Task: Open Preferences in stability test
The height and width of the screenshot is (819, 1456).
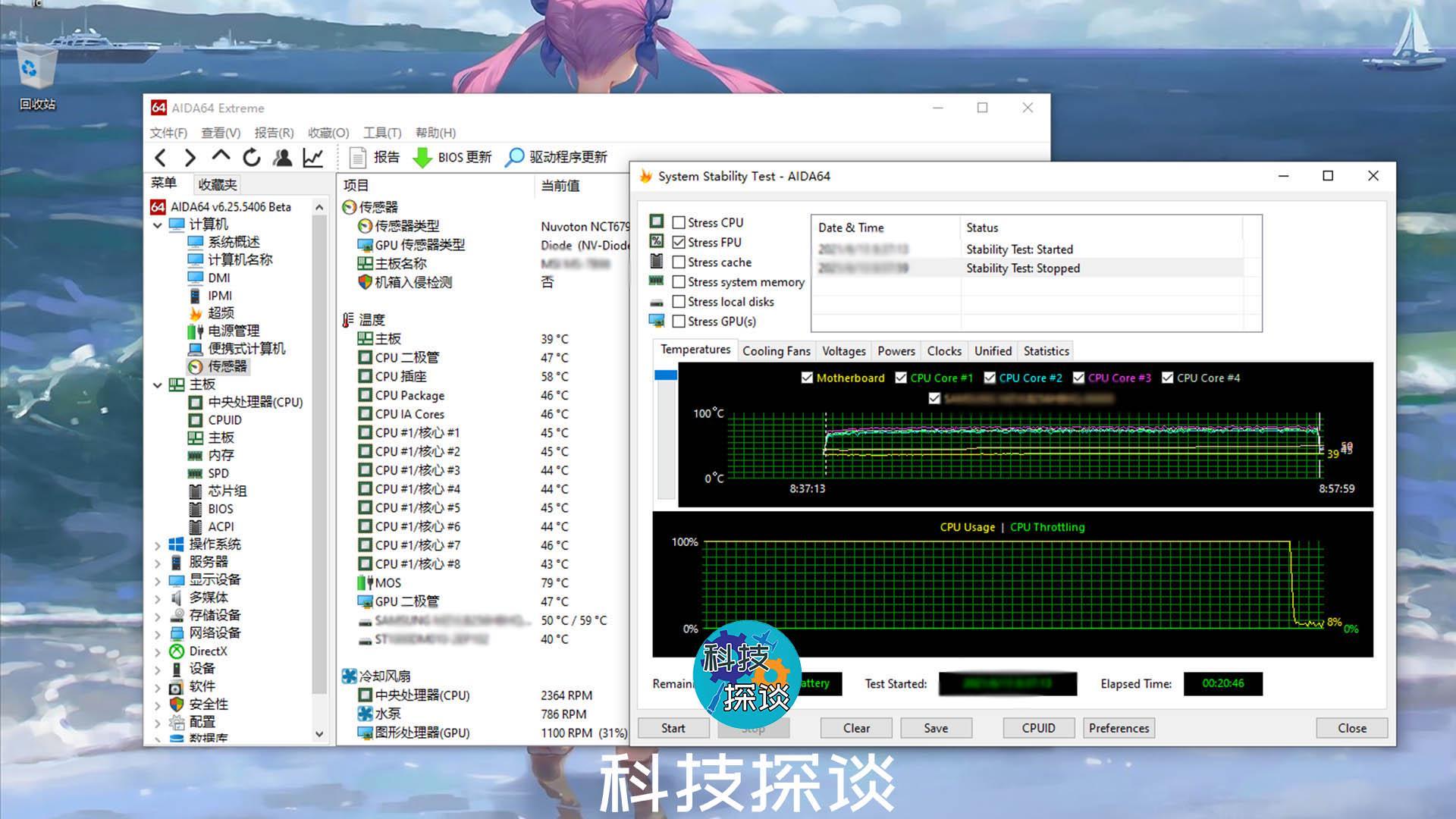Action: 1119,728
